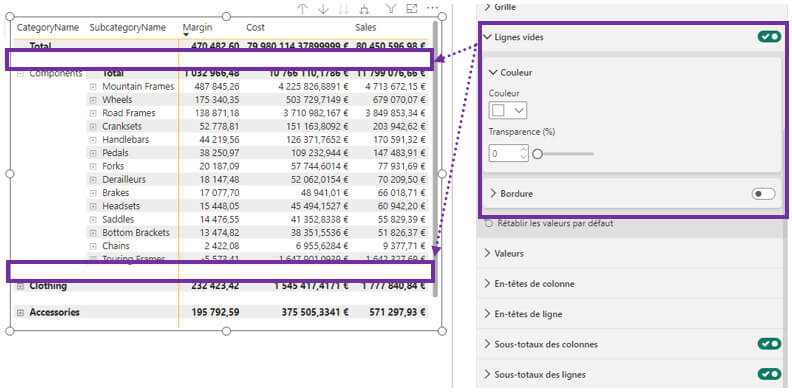Expand Brakes row plus icon

click(93, 193)
